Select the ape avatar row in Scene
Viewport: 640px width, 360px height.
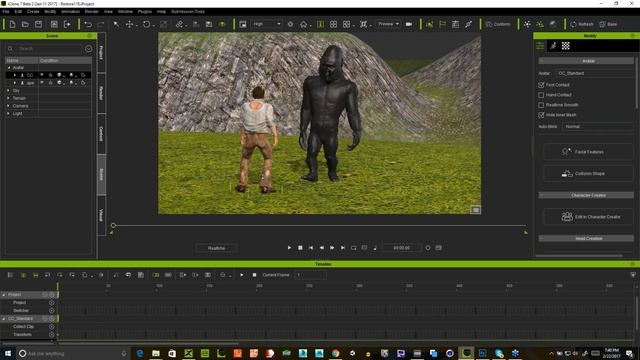(x=48, y=83)
